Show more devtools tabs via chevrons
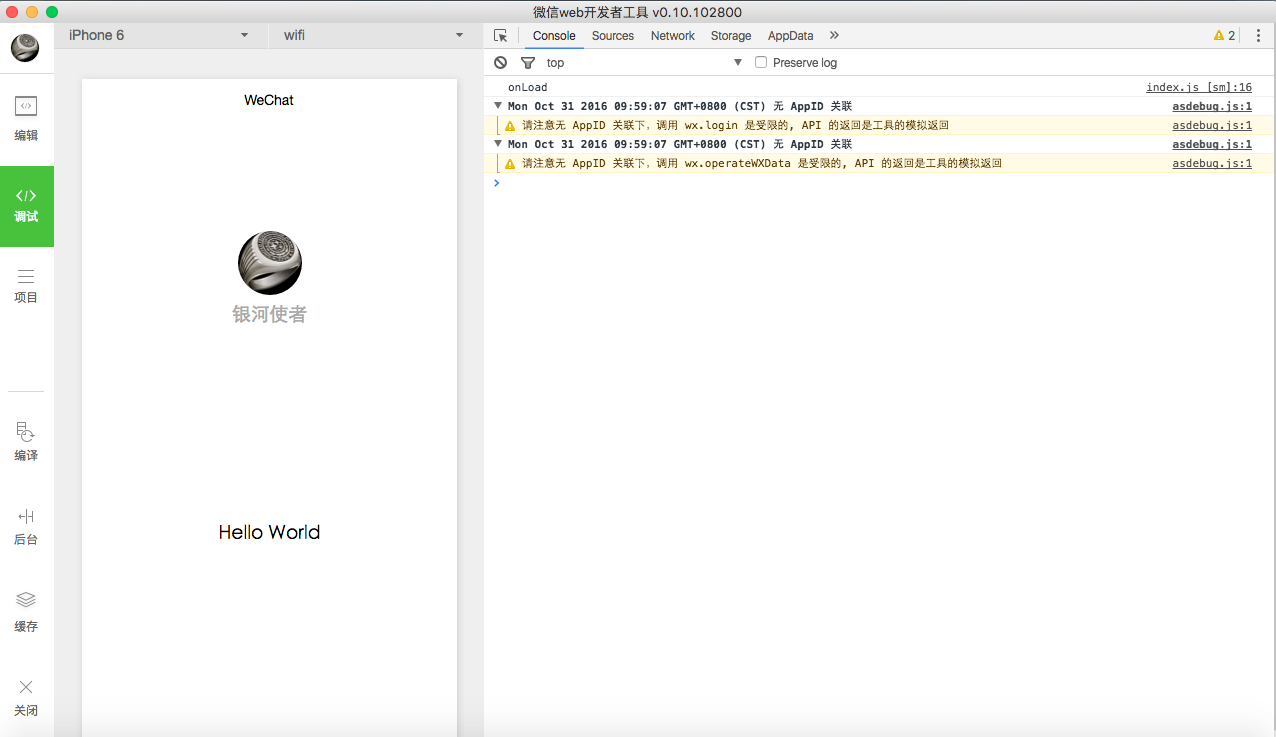 [834, 36]
